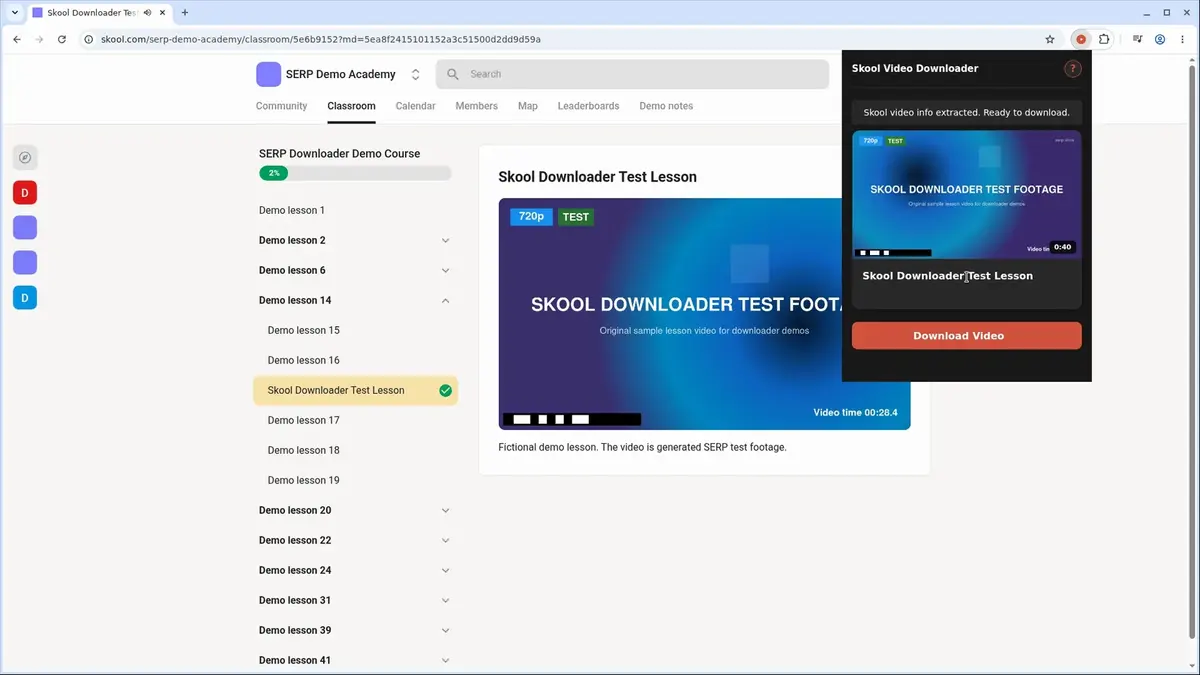Expand Demo lesson 6 section

point(446,271)
